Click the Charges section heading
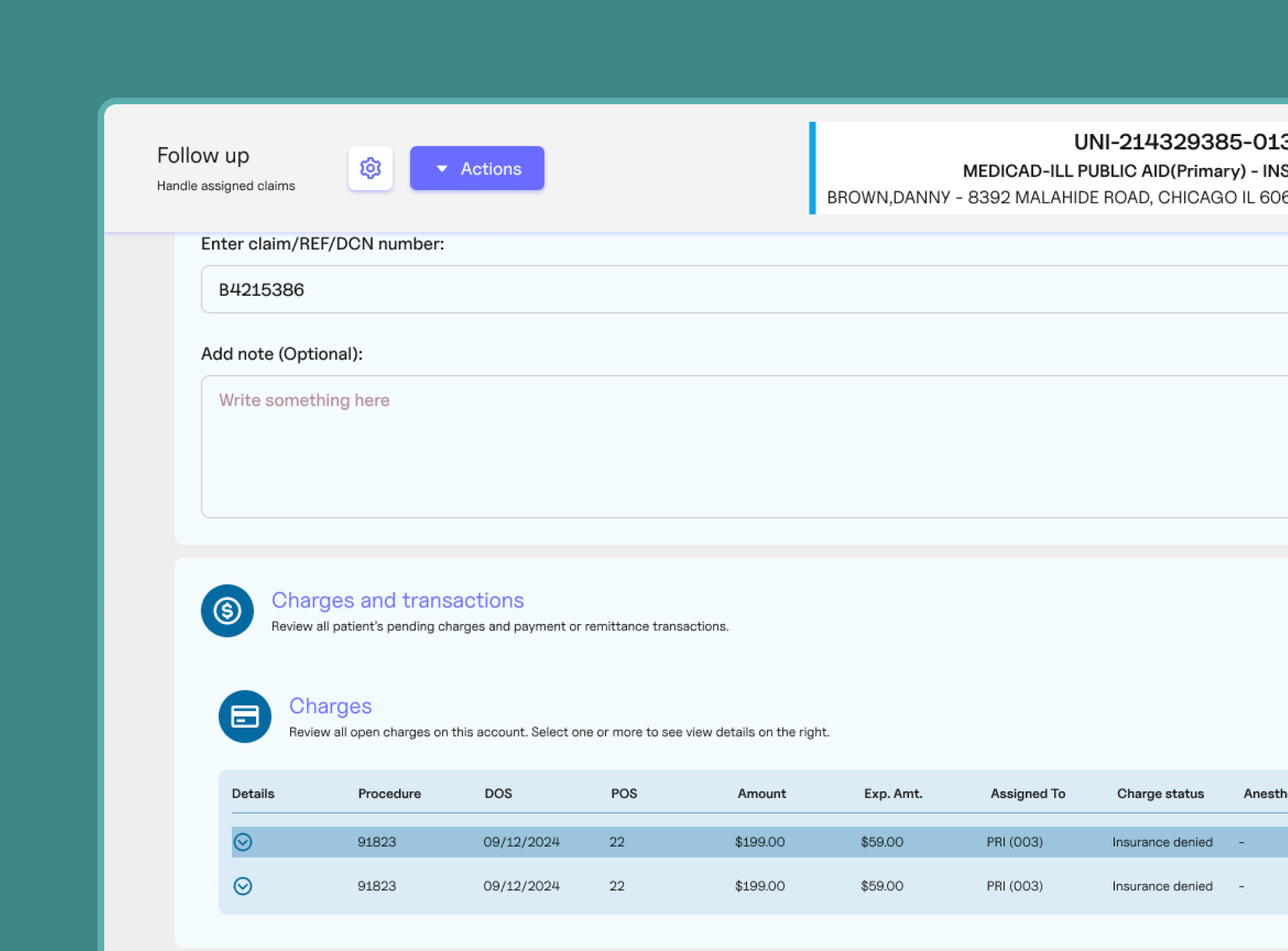This screenshot has height=951, width=1288. tap(330, 706)
